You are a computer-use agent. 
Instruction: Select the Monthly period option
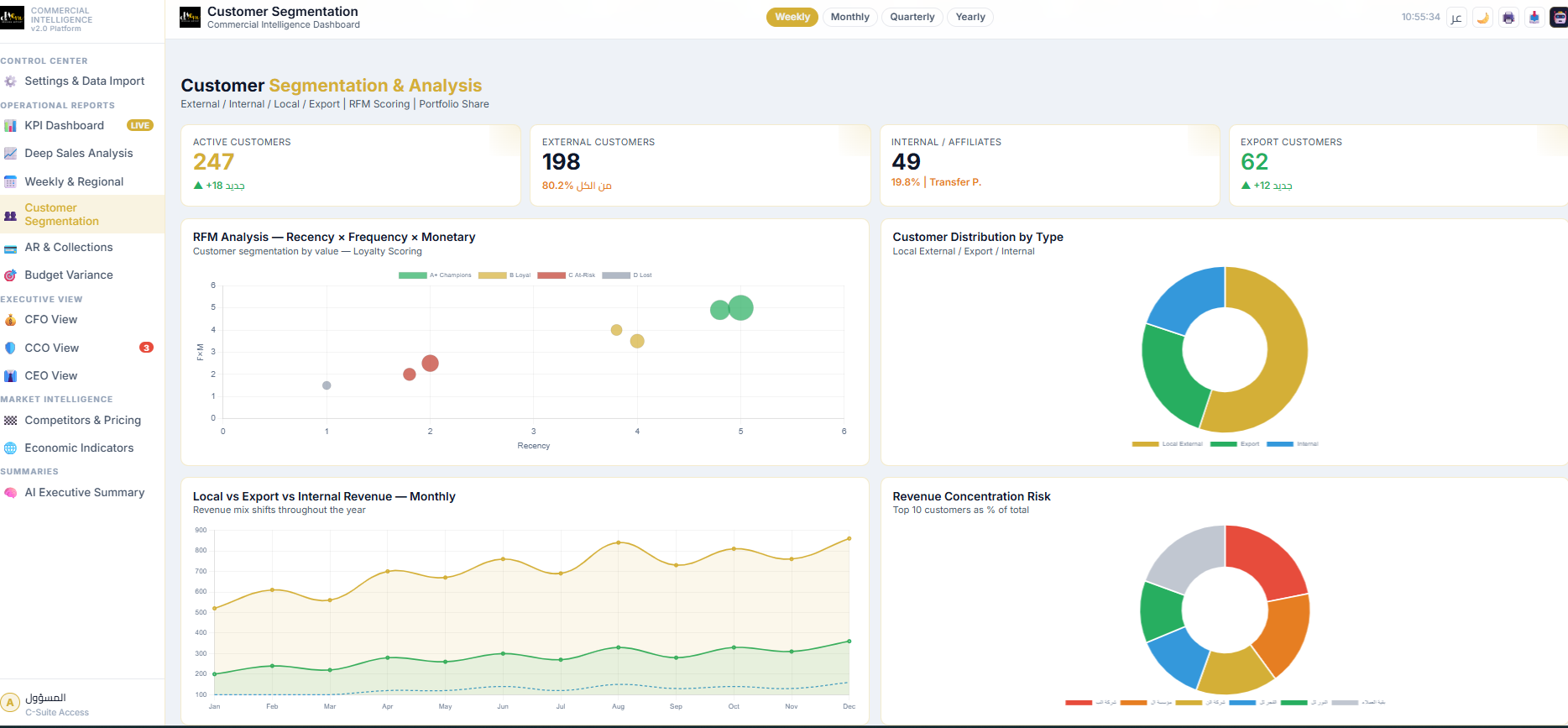pos(849,17)
